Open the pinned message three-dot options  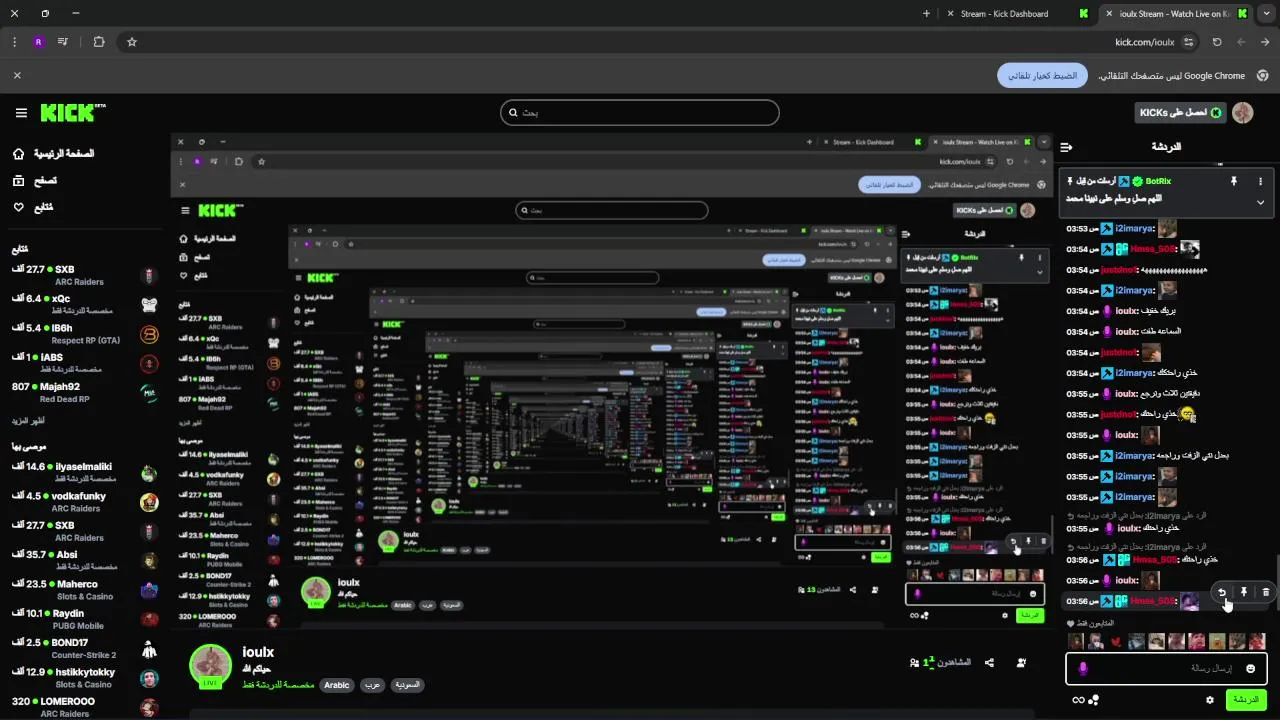[1260, 181]
